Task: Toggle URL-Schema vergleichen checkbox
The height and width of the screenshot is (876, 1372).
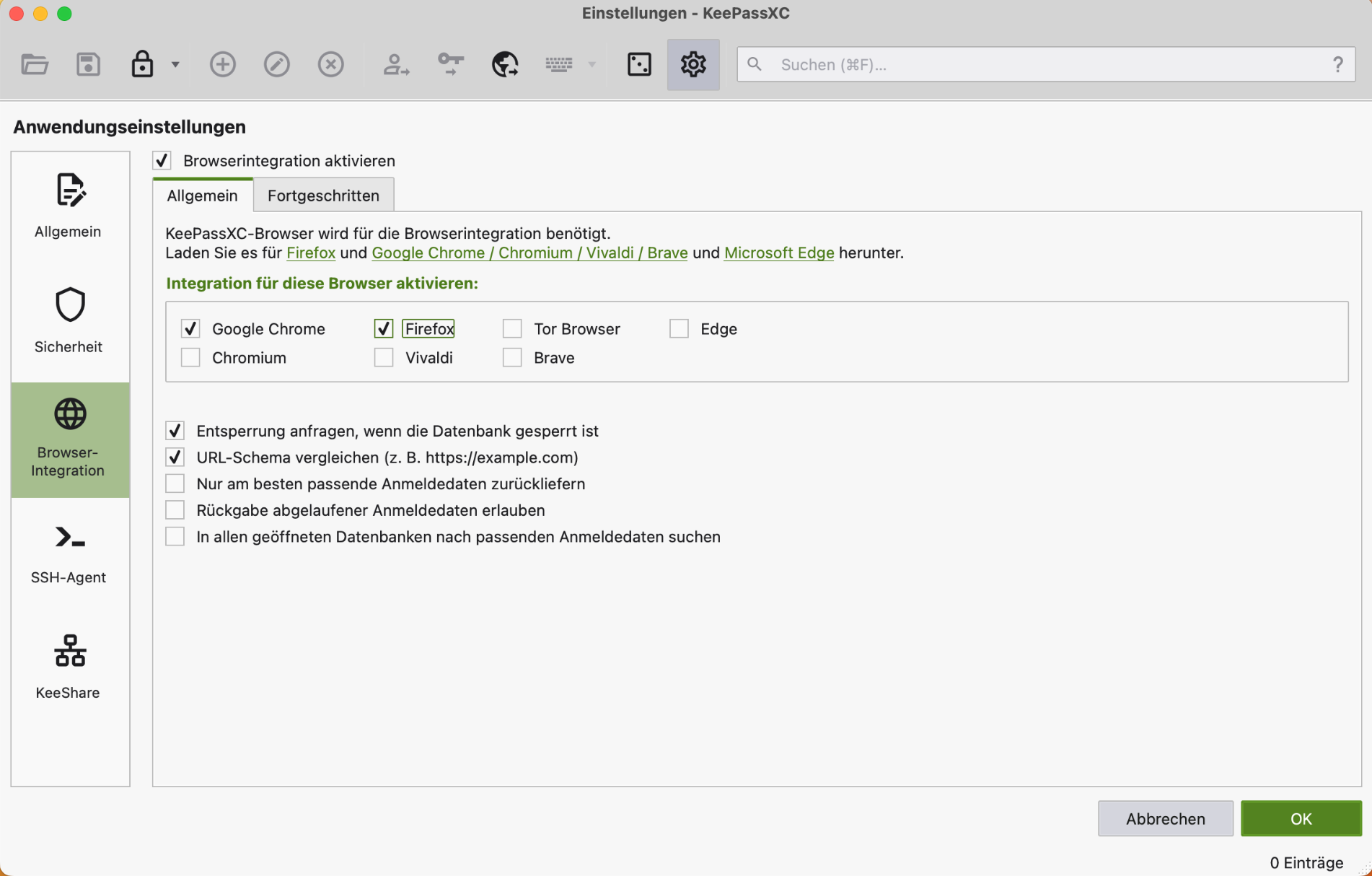Action: click(x=175, y=457)
